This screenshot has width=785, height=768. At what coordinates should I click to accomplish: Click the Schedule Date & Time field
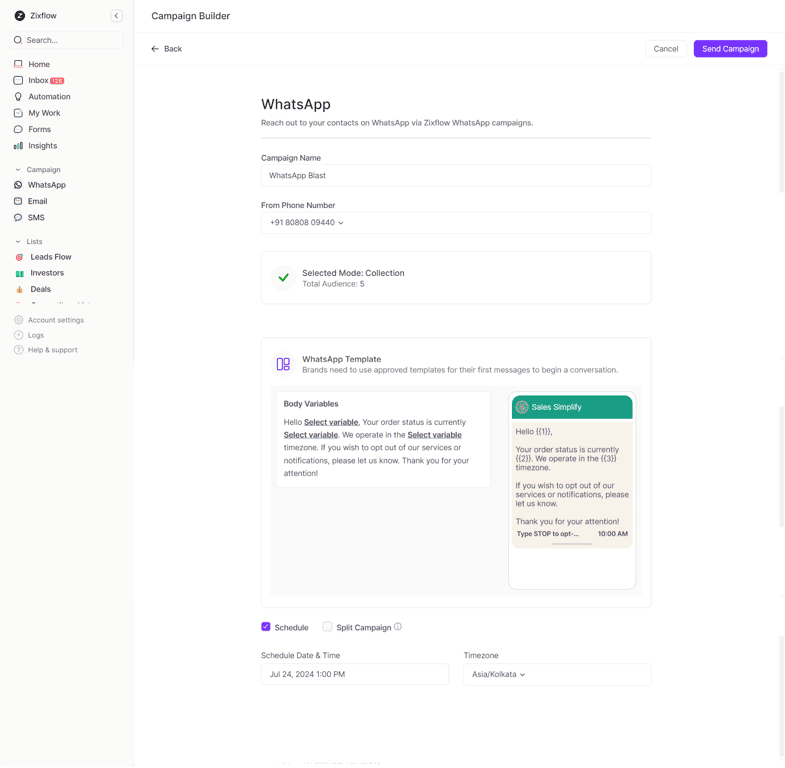click(x=355, y=674)
